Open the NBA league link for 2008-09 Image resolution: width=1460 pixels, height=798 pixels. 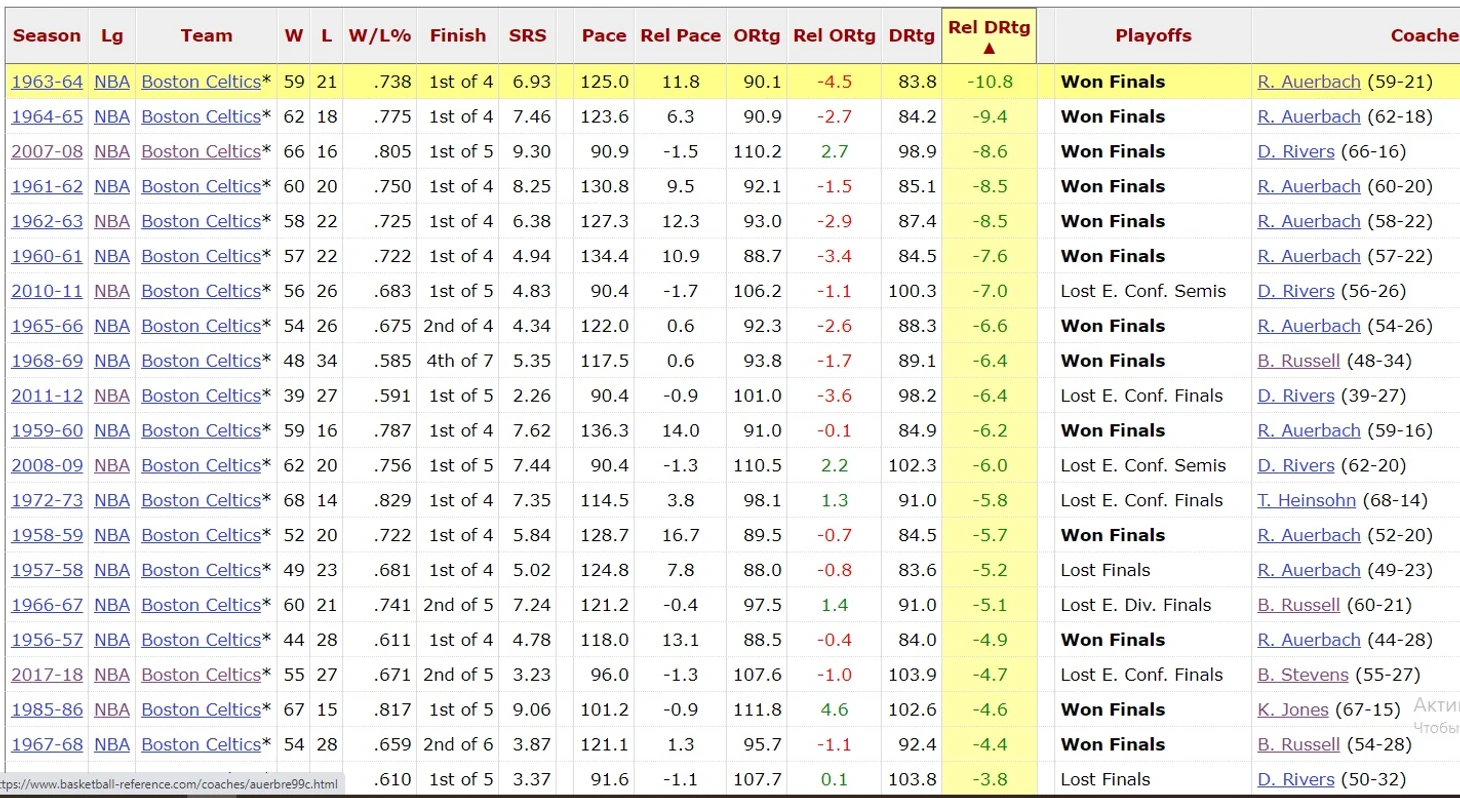point(112,465)
